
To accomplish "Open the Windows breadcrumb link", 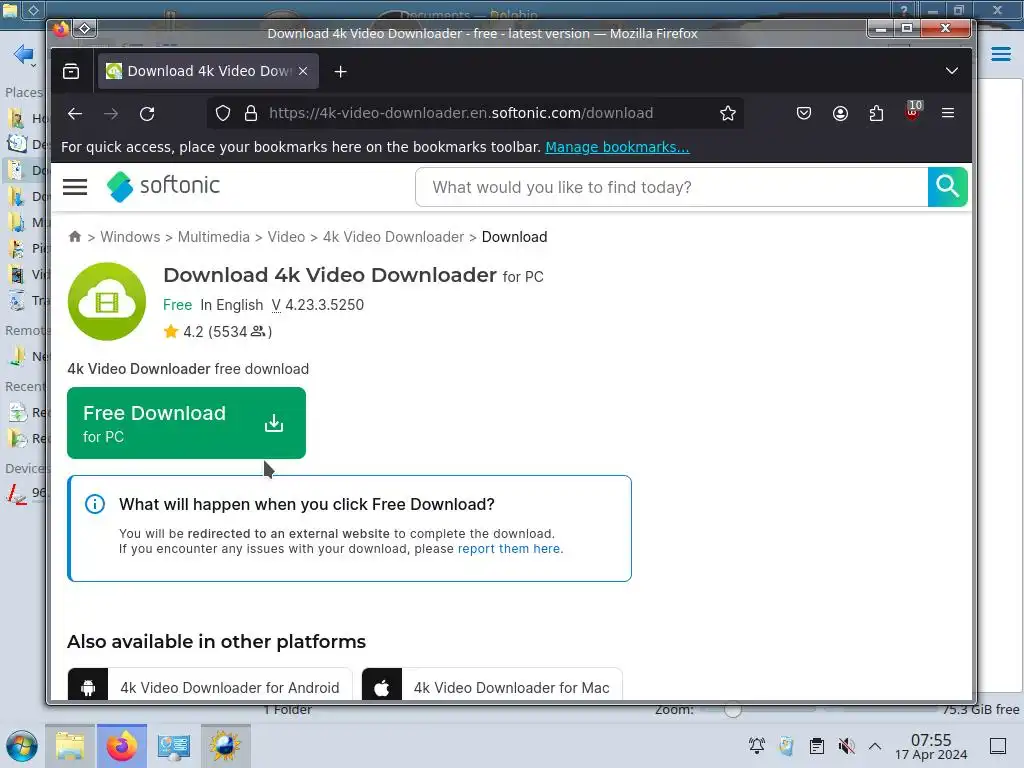I will tap(130, 237).
